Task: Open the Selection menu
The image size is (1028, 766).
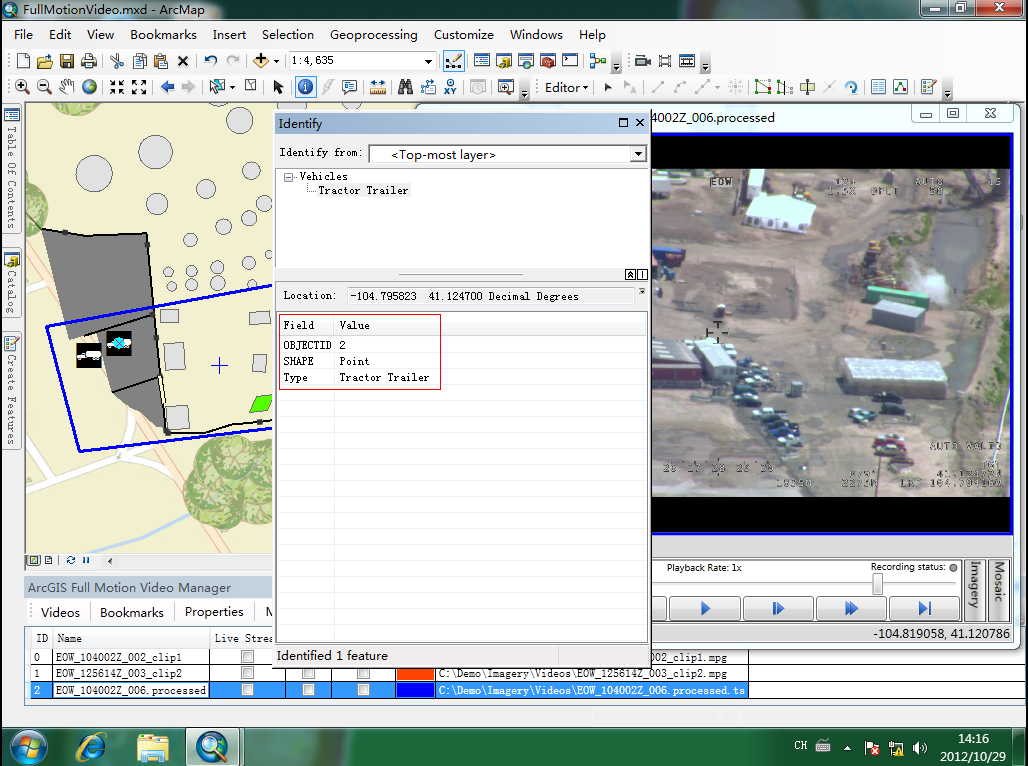Action: (x=288, y=35)
